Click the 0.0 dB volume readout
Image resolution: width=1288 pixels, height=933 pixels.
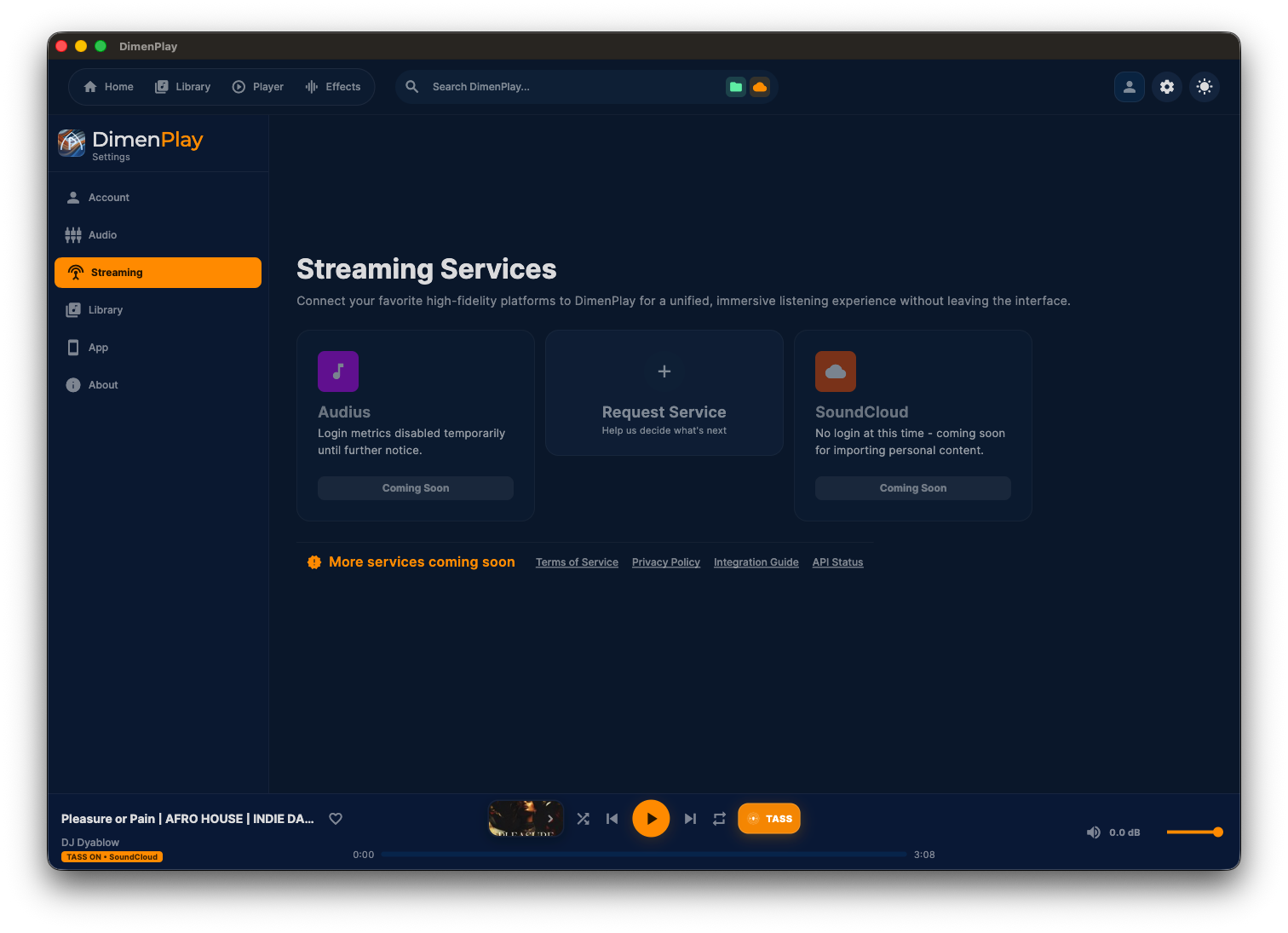click(1124, 832)
